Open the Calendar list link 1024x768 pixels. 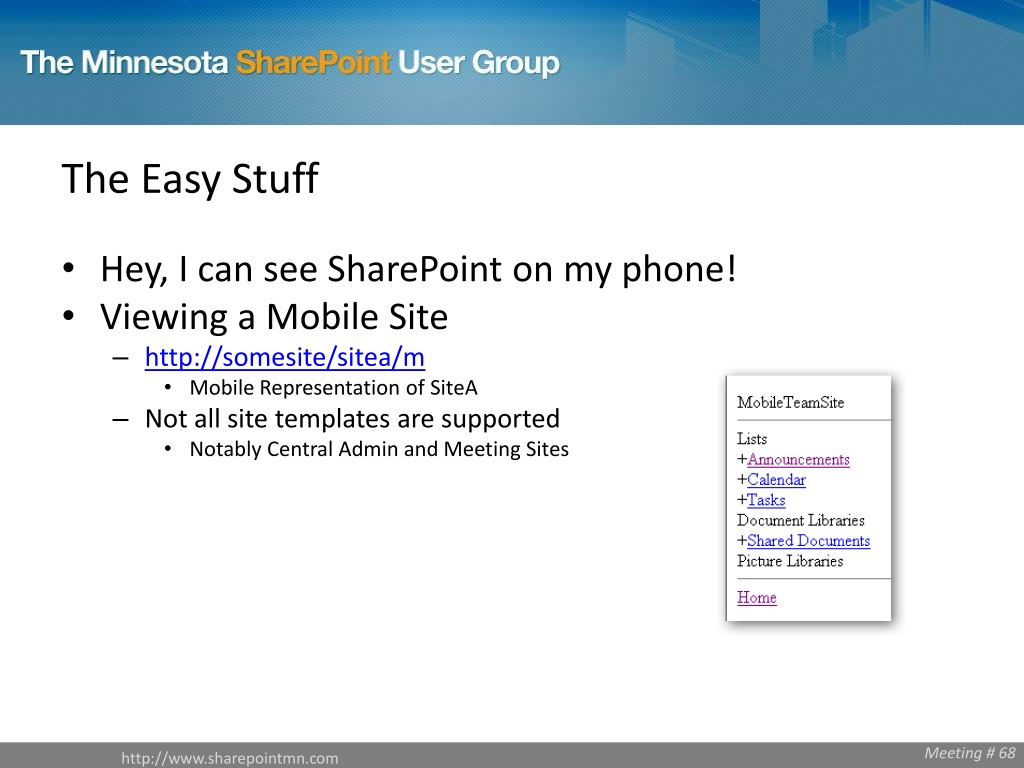(776, 480)
